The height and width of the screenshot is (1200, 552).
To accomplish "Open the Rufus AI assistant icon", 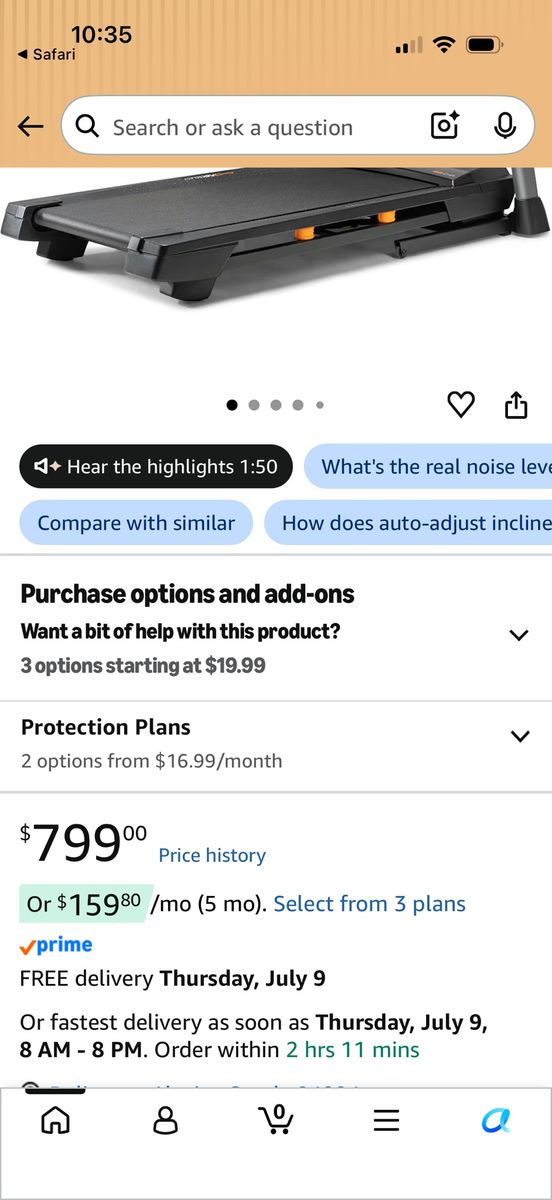I will pos(496,1120).
